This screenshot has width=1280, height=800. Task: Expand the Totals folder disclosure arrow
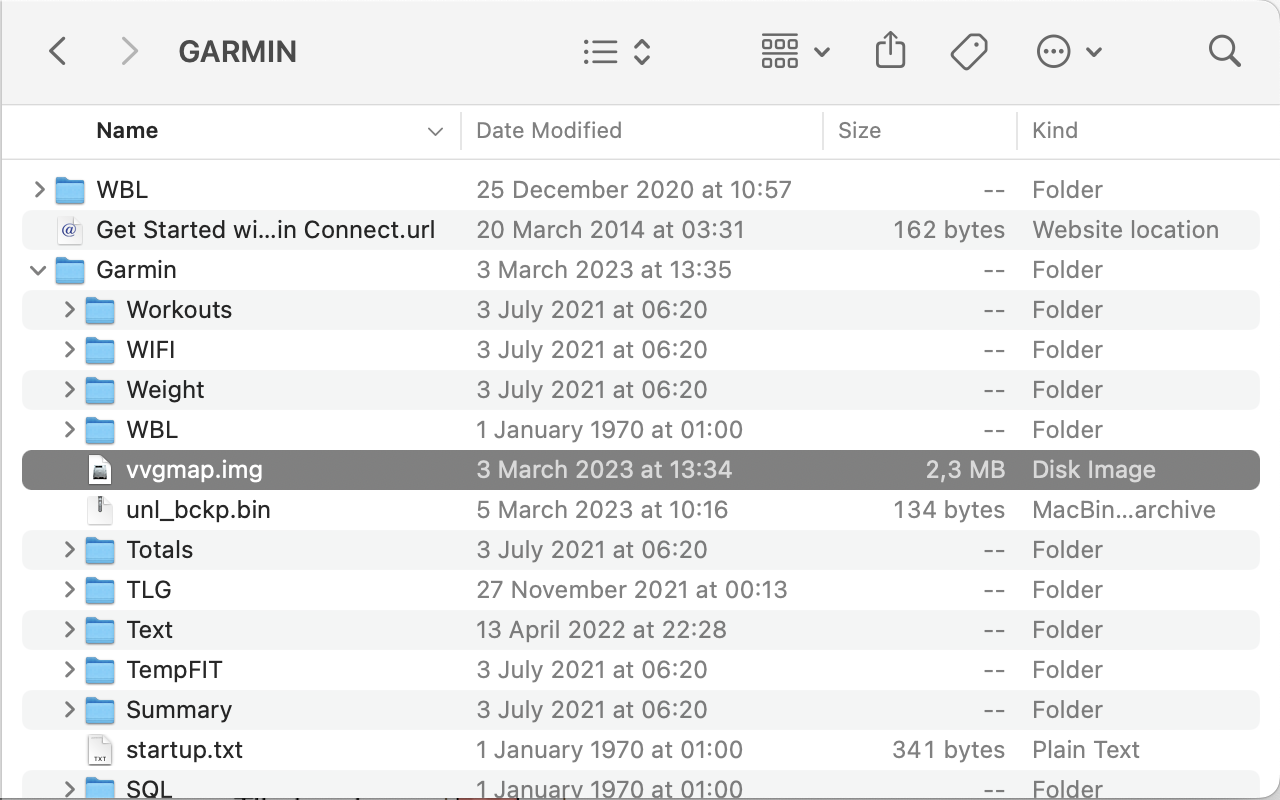pos(69,550)
